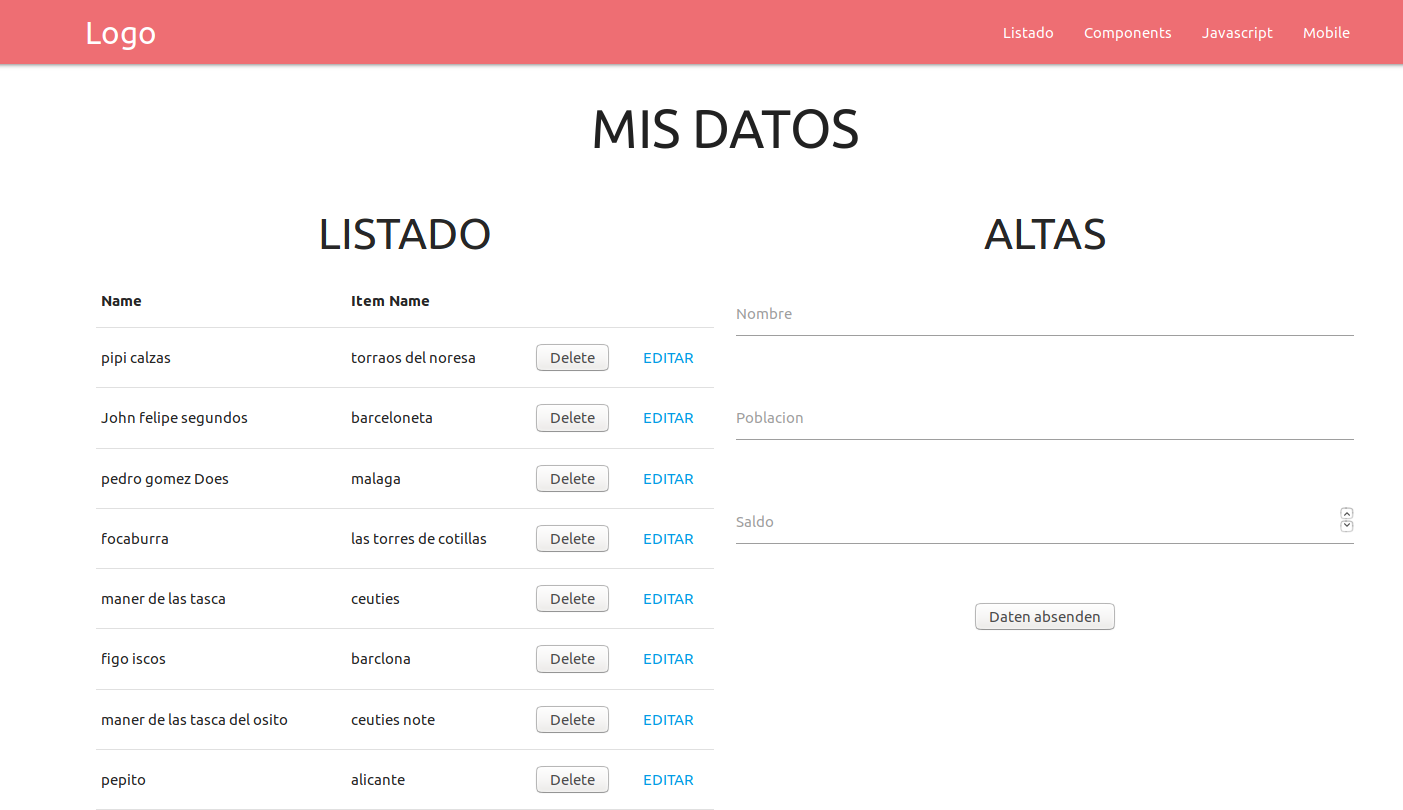This screenshot has height=810, width=1403.
Task: Delete the figo iscos row
Action: 572,659
